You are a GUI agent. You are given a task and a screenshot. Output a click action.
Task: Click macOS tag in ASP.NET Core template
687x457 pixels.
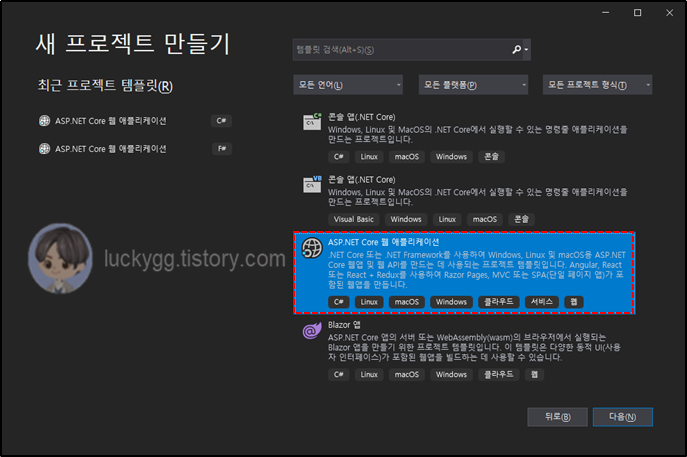click(407, 301)
